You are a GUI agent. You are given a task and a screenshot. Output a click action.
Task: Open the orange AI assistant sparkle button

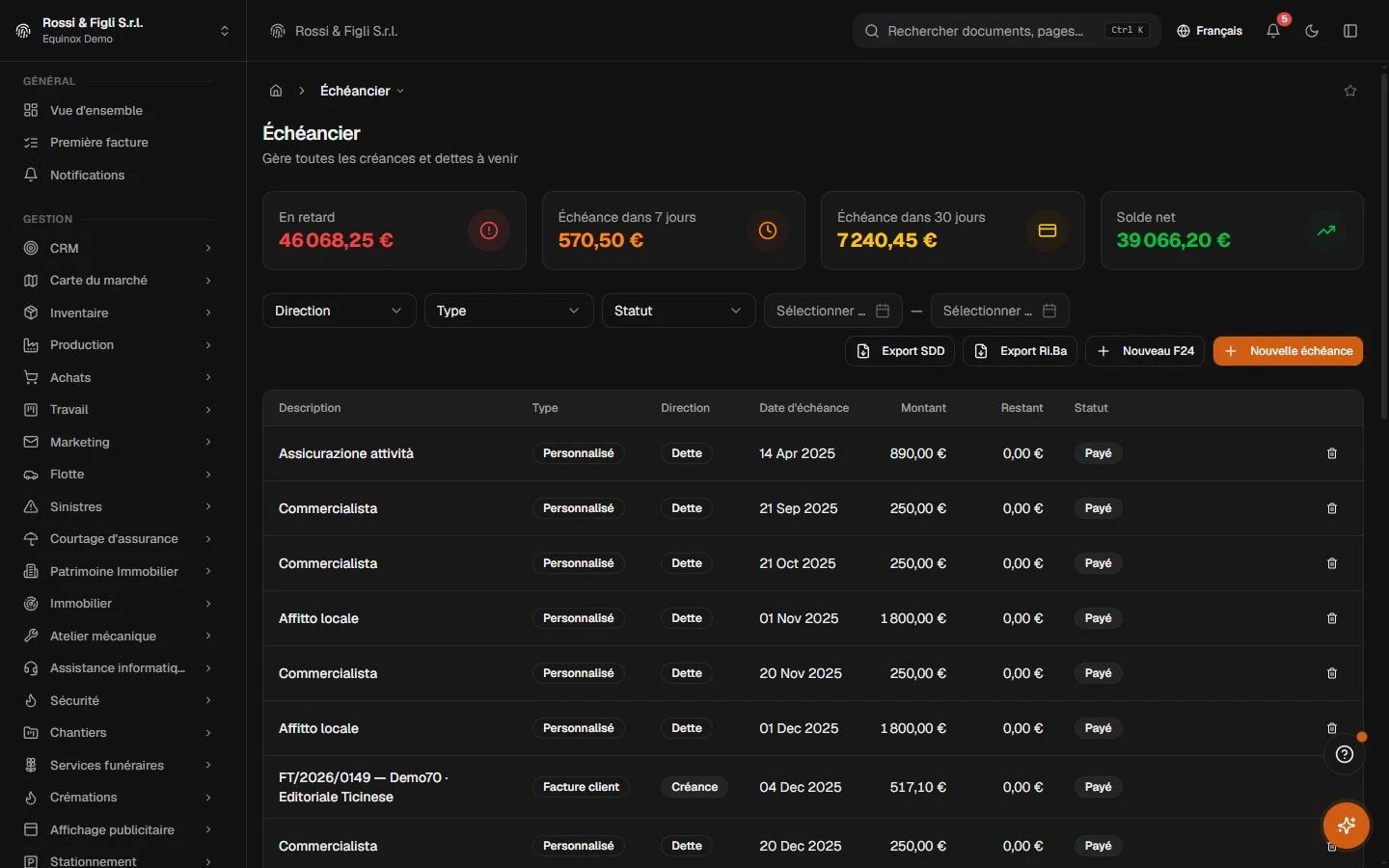[x=1347, y=826]
